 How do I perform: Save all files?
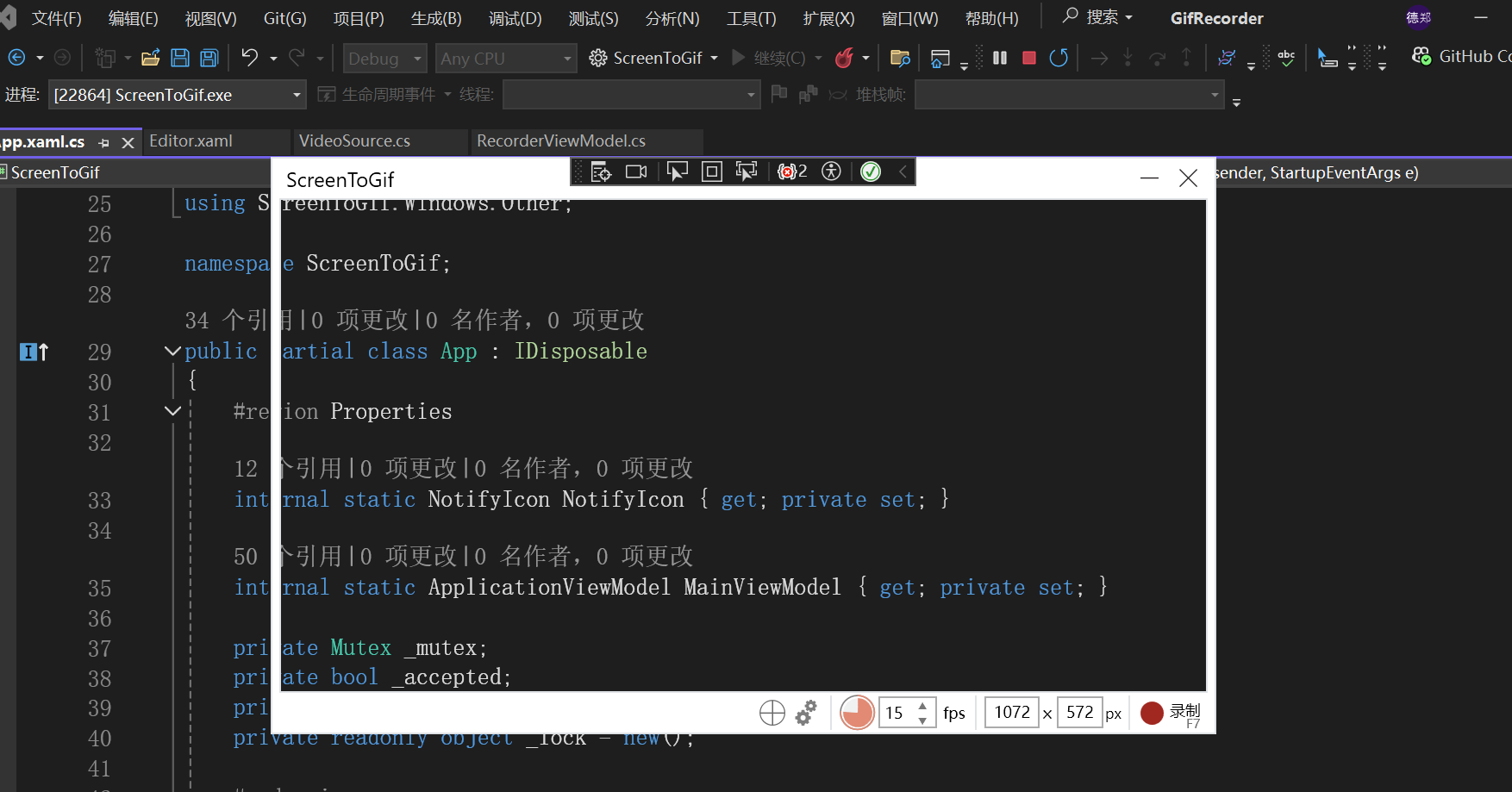point(209,58)
